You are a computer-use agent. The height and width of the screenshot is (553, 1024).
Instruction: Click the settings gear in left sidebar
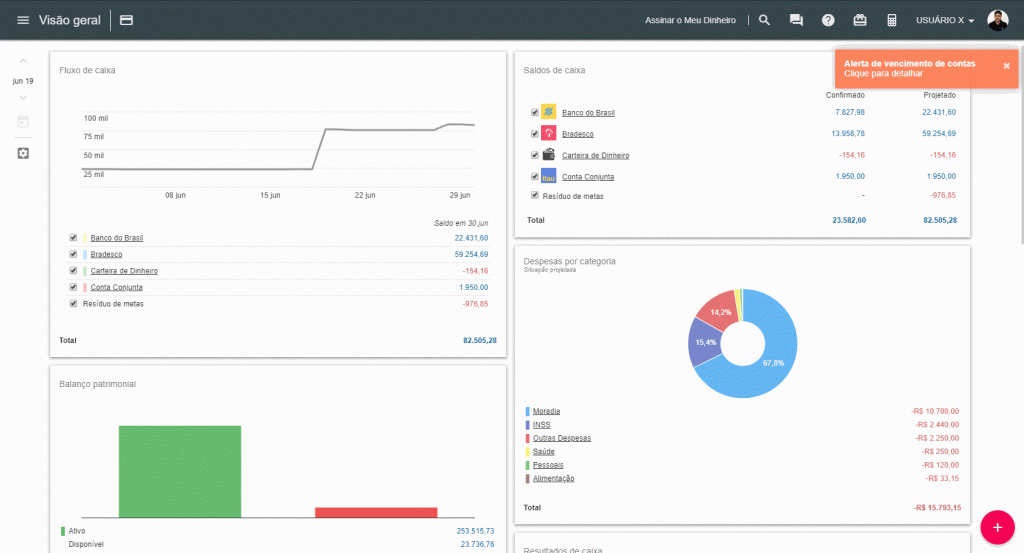tap(23, 153)
